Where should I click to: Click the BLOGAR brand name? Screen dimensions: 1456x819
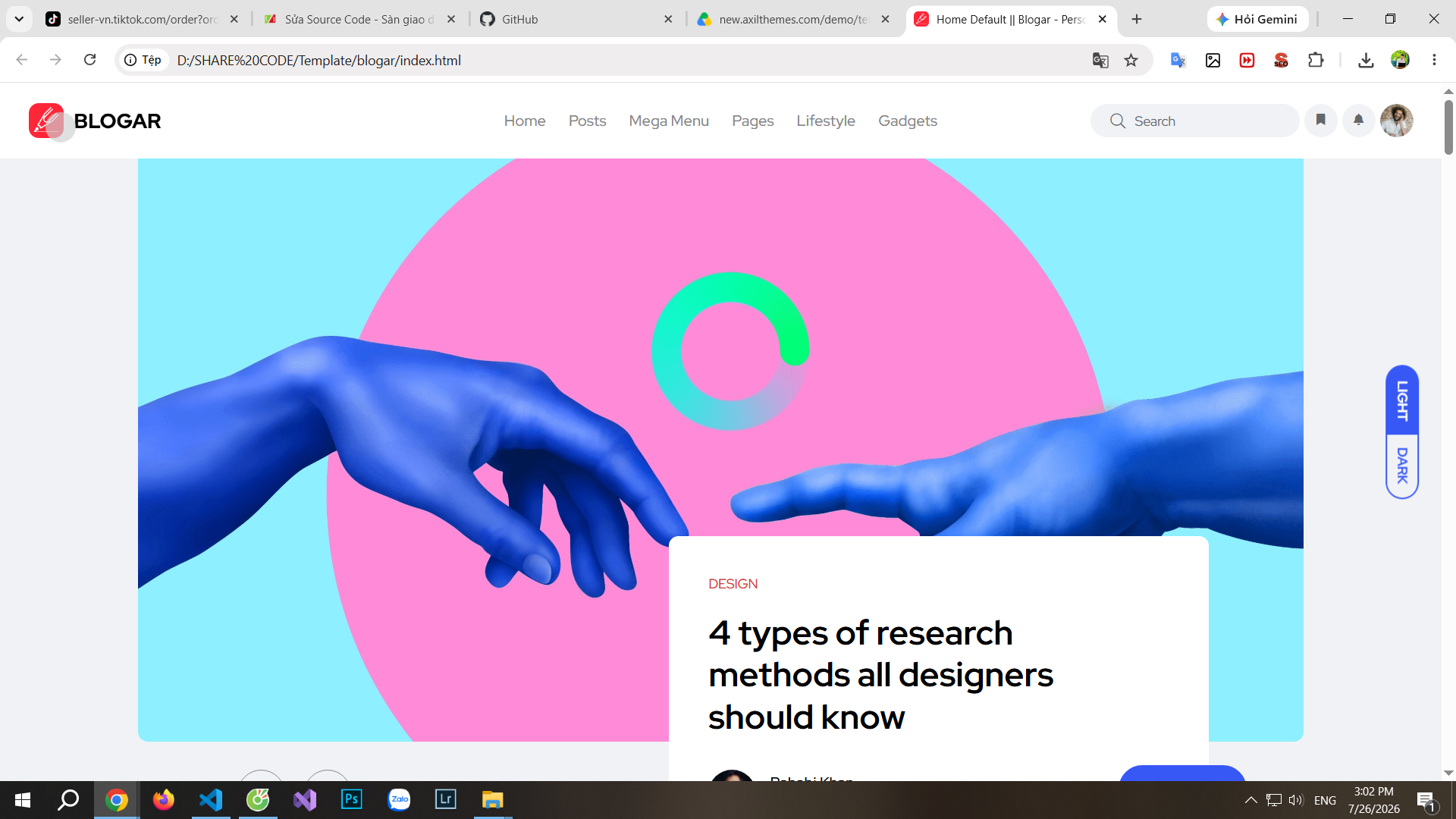[x=118, y=121]
